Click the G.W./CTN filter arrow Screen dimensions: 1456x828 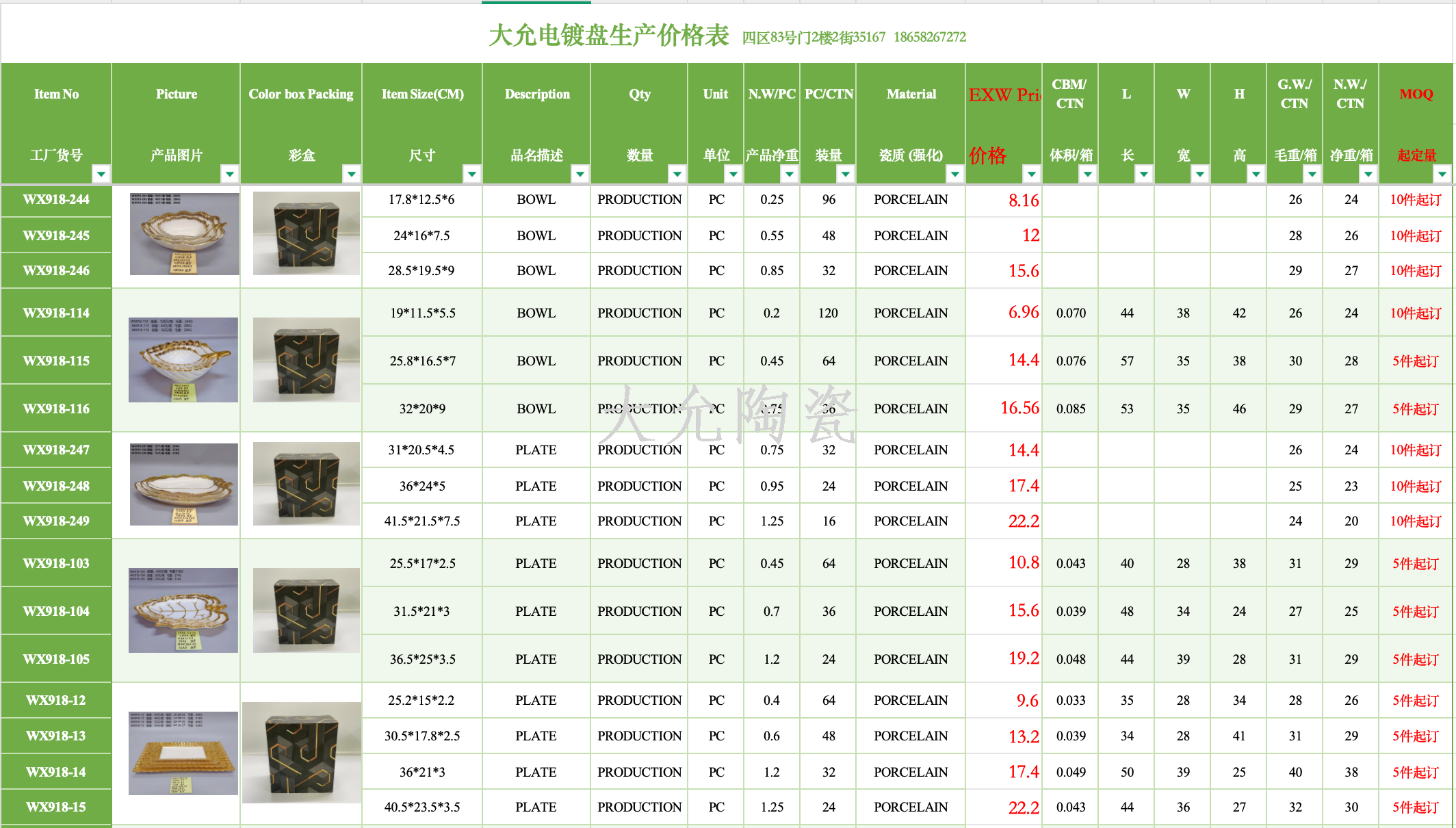coord(1312,174)
